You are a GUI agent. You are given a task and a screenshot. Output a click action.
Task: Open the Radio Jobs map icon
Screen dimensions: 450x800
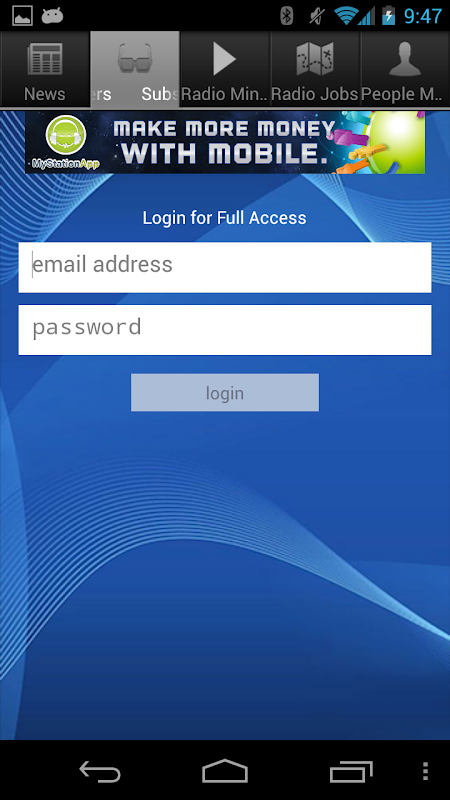[x=315, y=59]
